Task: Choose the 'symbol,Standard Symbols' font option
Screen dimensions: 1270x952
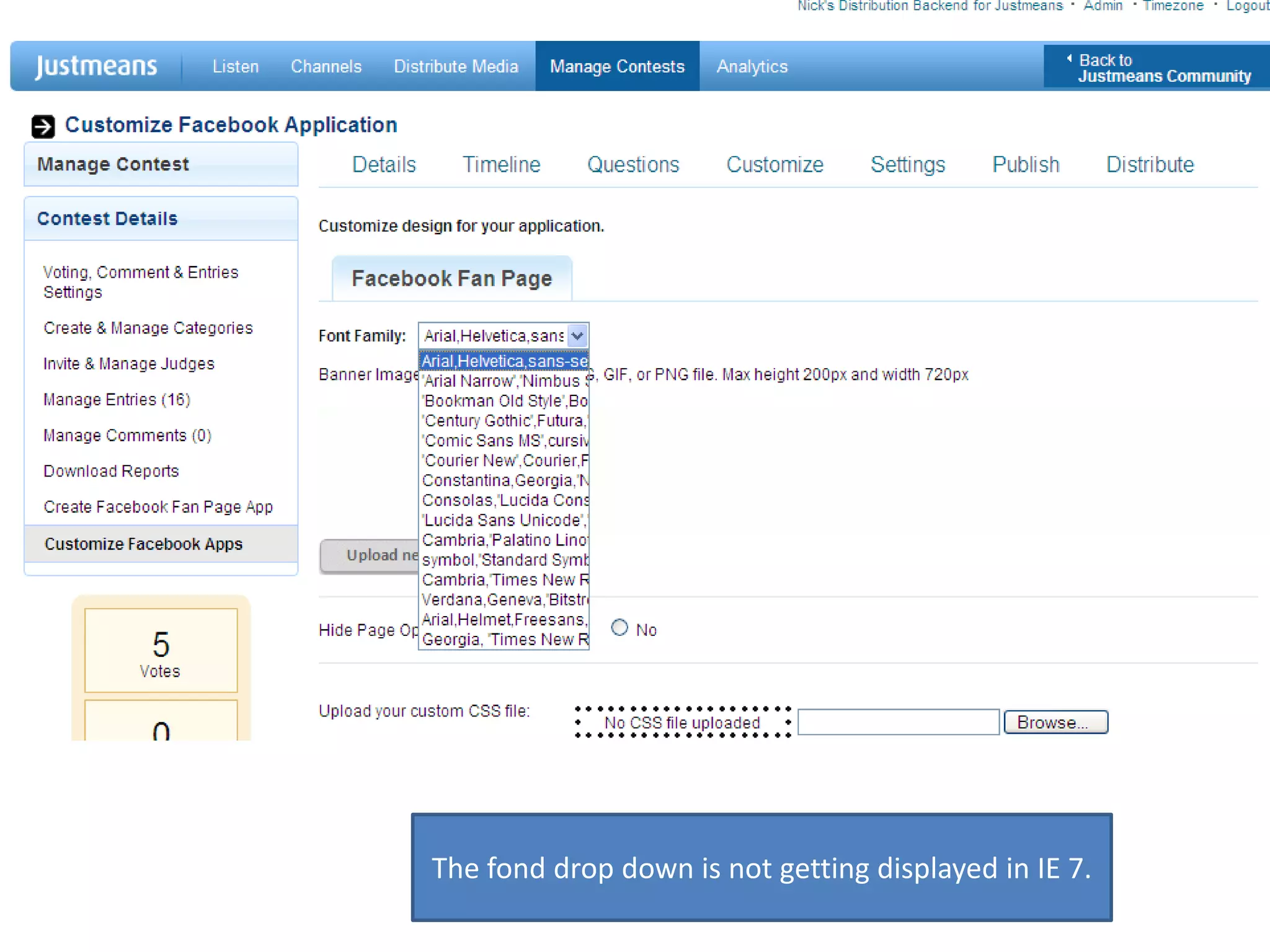Action: (504, 560)
